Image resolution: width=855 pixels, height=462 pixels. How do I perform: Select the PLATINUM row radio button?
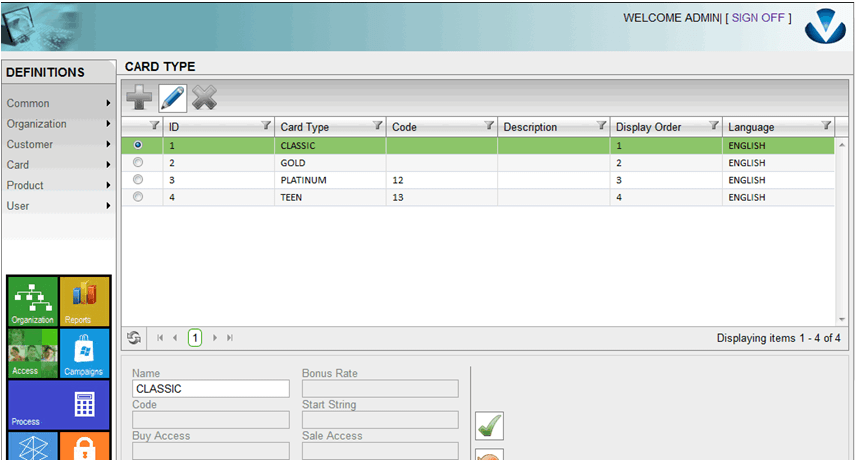[x=138, y=179]
